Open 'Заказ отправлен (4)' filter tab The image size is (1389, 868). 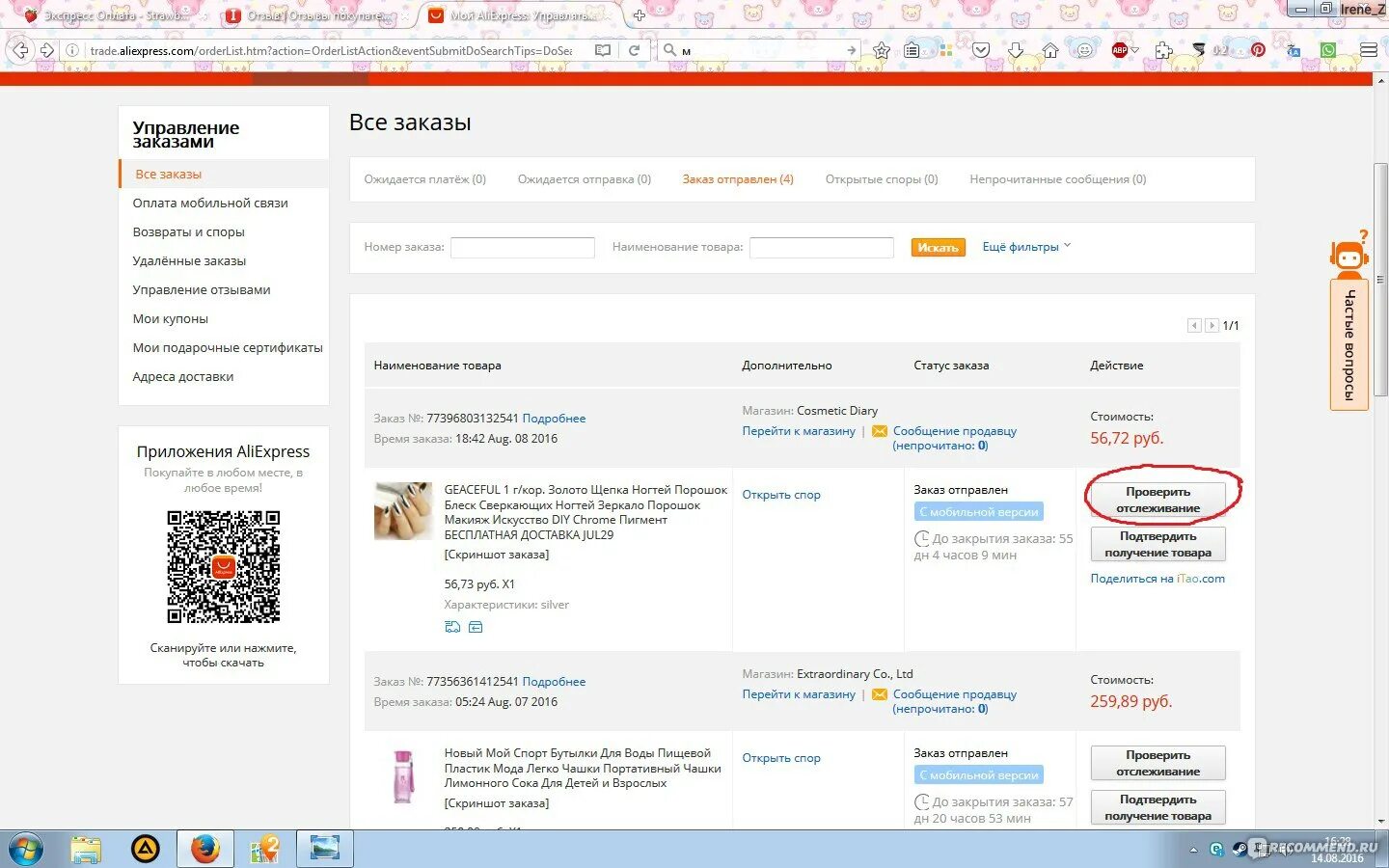pyautogui.click(x=738, y=179)
